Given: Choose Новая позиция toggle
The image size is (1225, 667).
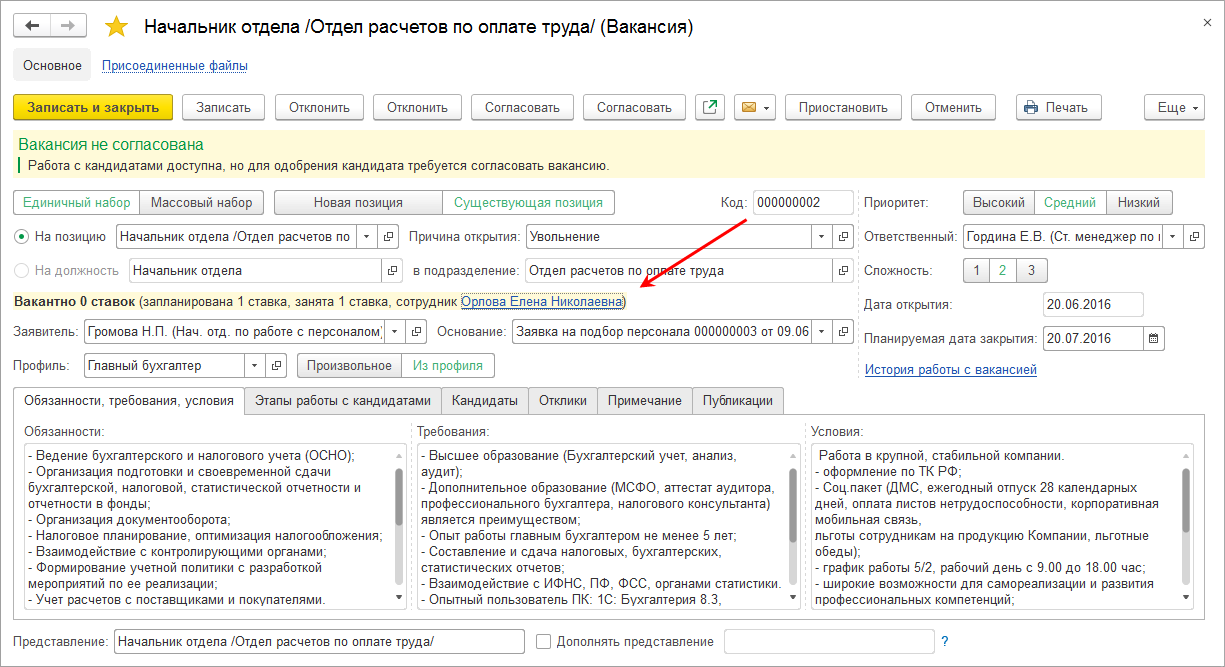Looking at the screenshot, I should 358,203.
